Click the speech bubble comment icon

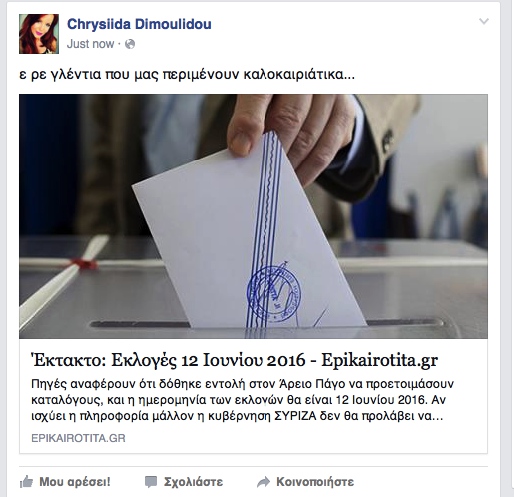[151, 482]
